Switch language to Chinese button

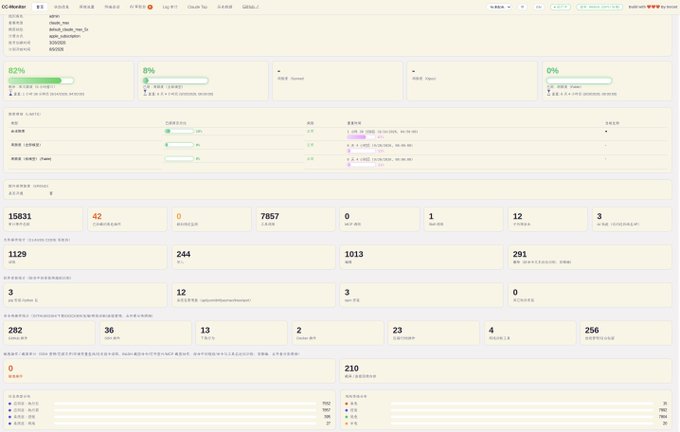point(523,7)
